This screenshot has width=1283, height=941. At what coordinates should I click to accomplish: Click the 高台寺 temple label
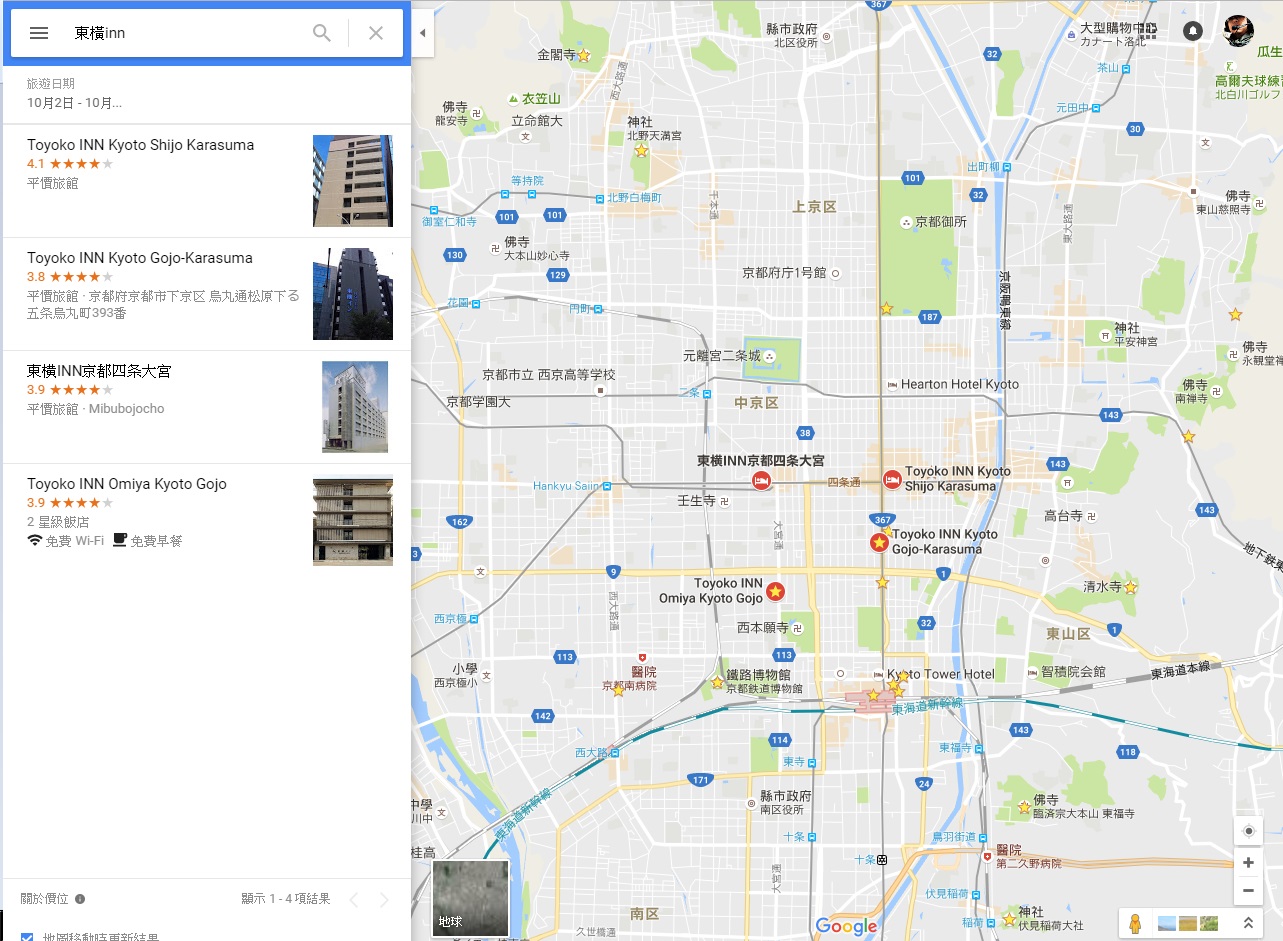click(1063, 516)
